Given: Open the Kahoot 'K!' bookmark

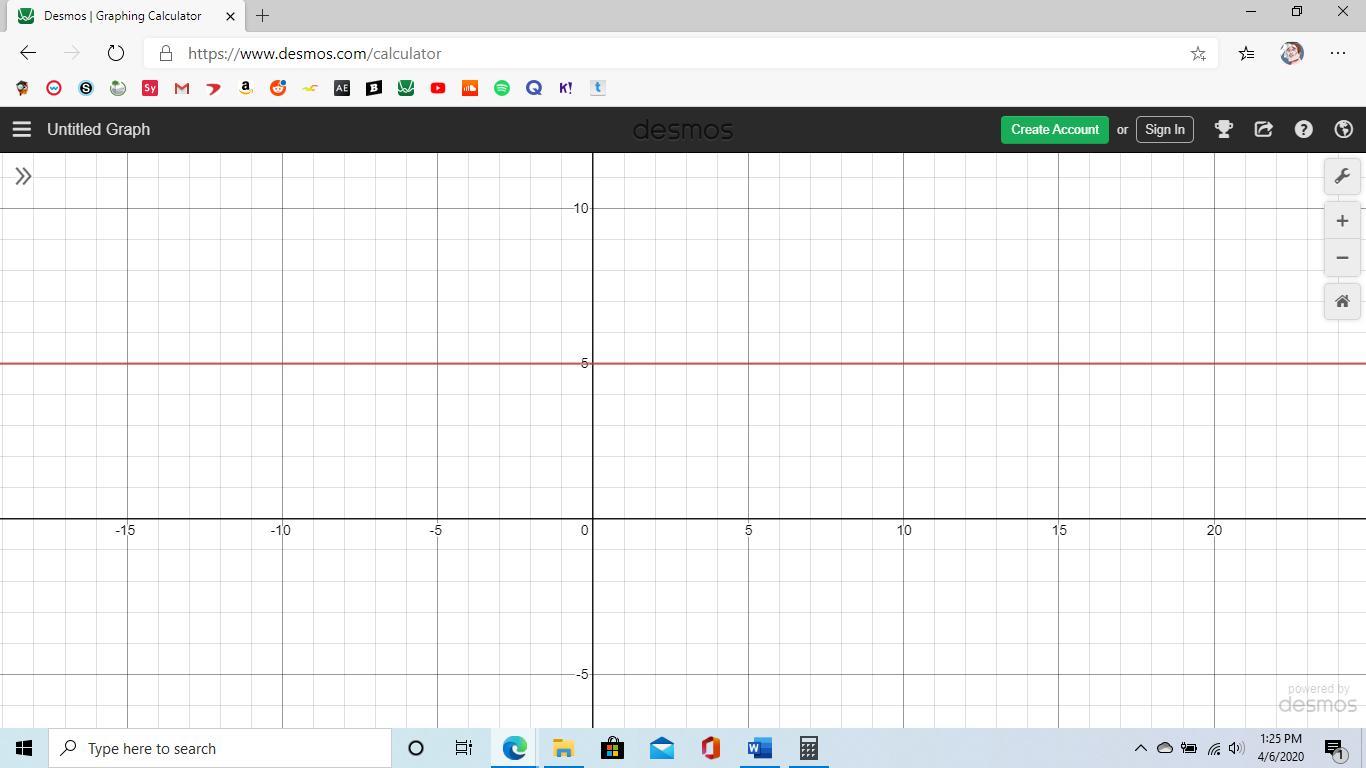Looking at the screenshot, I should (566, 88).
